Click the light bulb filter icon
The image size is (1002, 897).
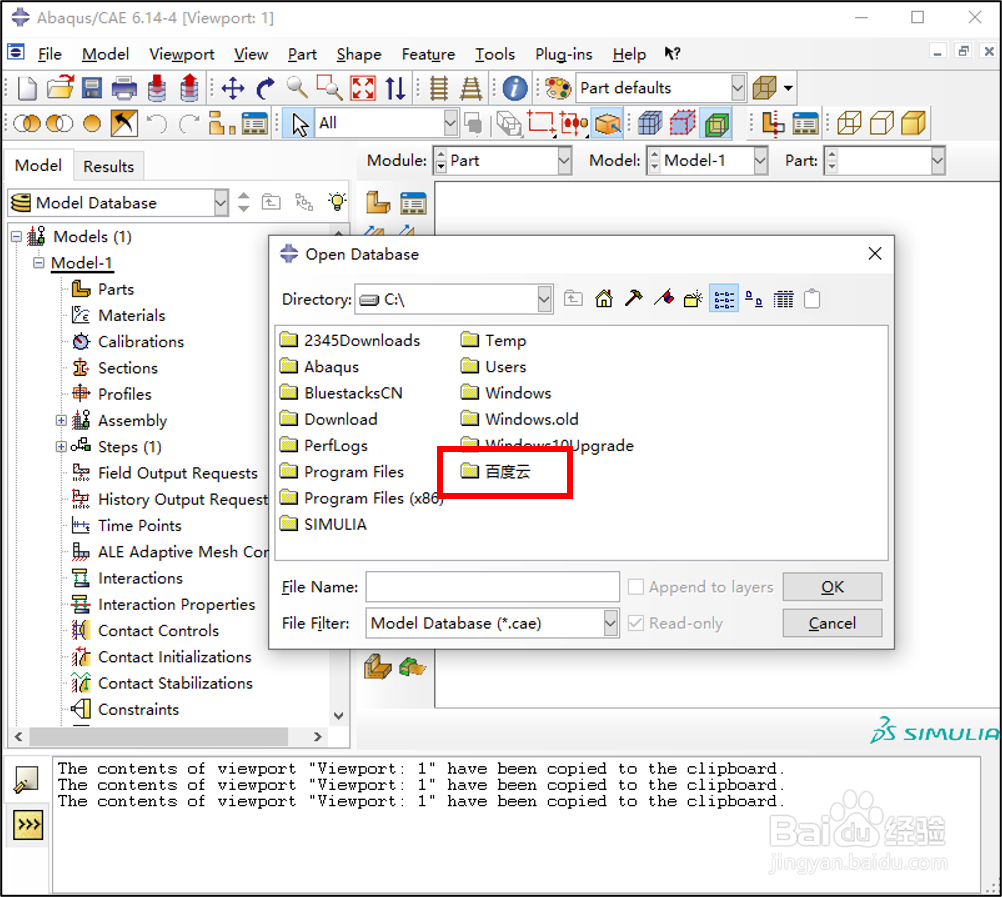click(337, 202)
